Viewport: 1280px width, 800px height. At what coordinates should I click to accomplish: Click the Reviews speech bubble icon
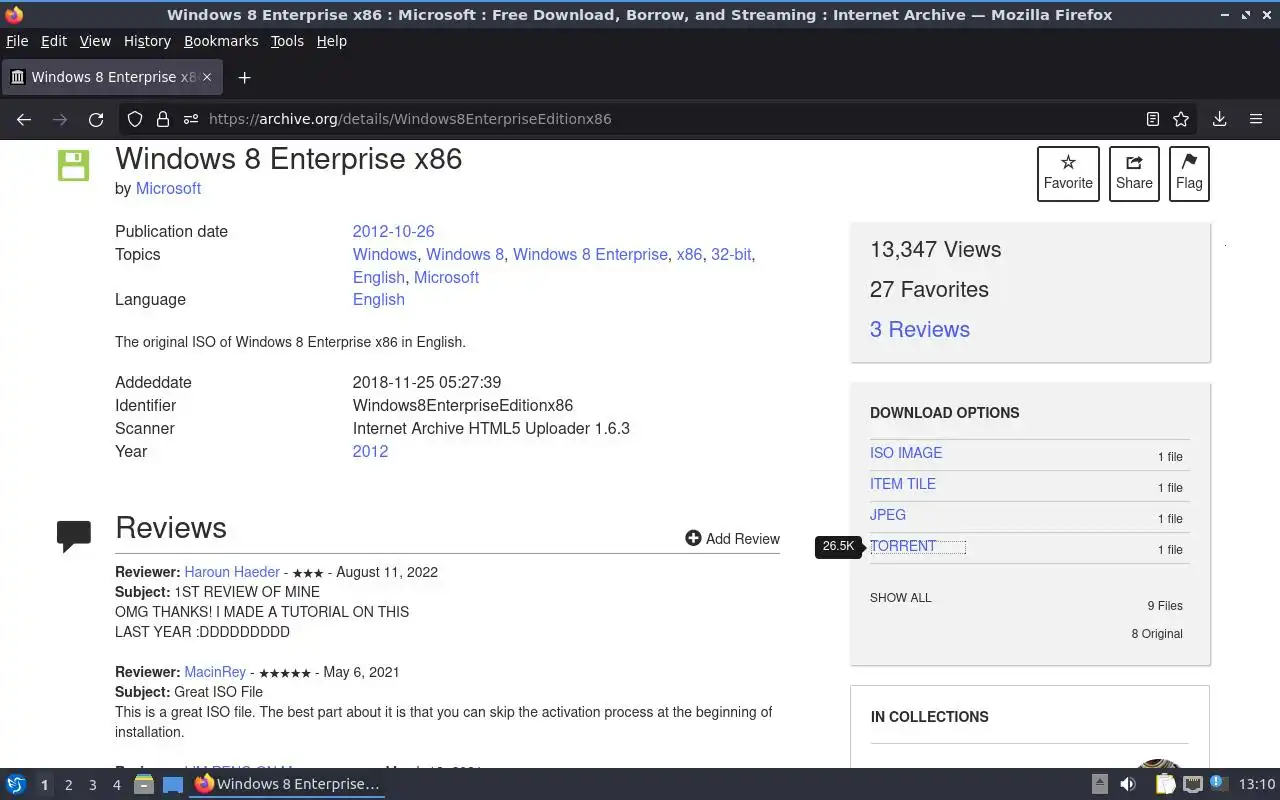[x=74, y=536]
